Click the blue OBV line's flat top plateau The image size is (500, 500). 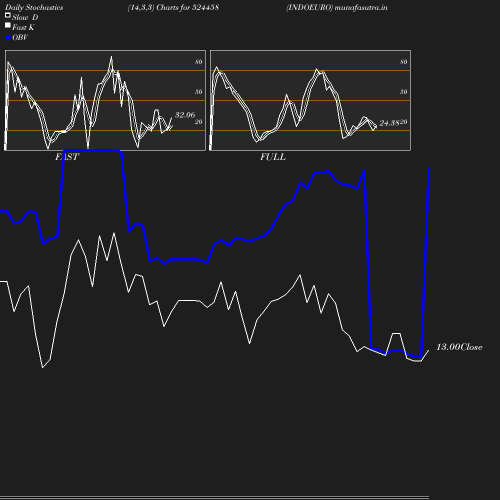coord(92,150)
